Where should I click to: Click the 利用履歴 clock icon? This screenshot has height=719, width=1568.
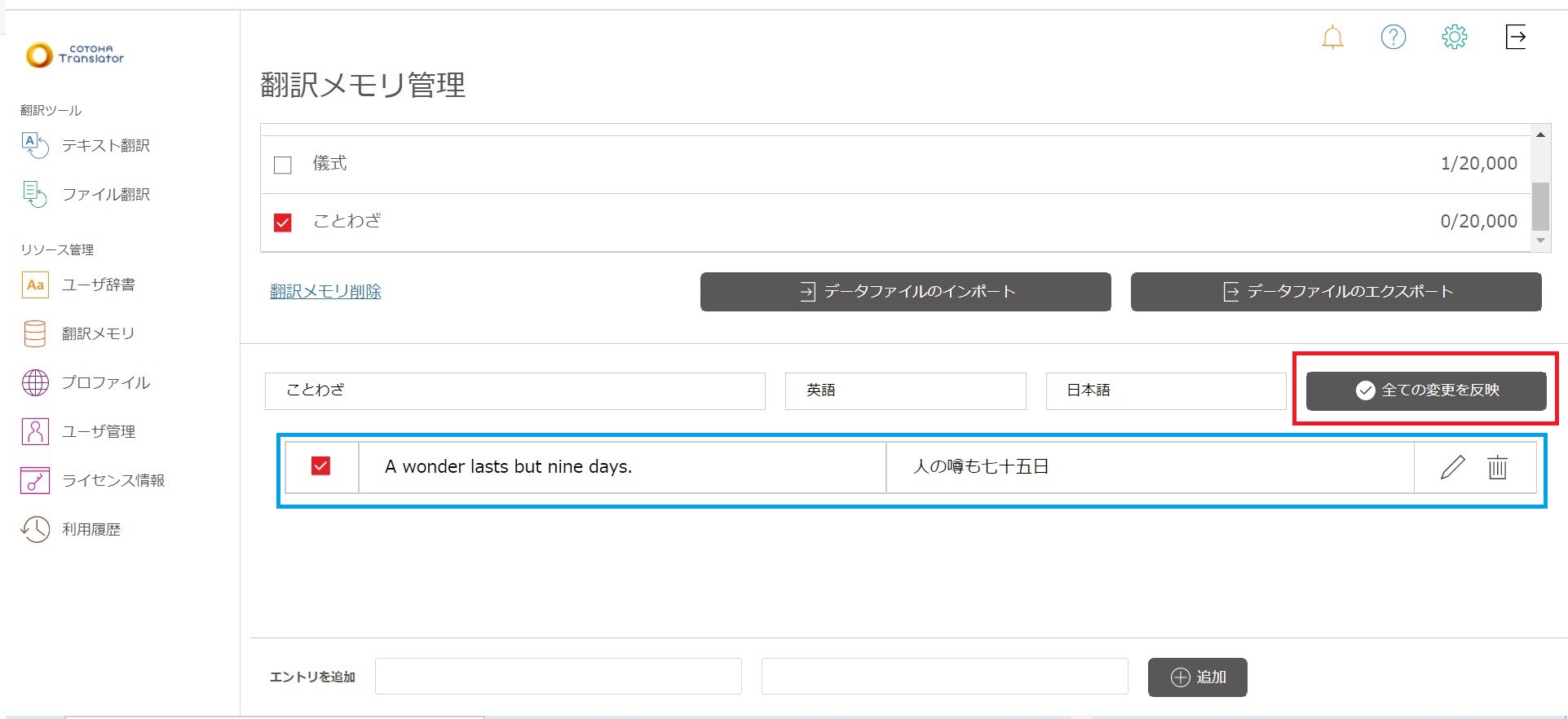[x=35, y=529]
